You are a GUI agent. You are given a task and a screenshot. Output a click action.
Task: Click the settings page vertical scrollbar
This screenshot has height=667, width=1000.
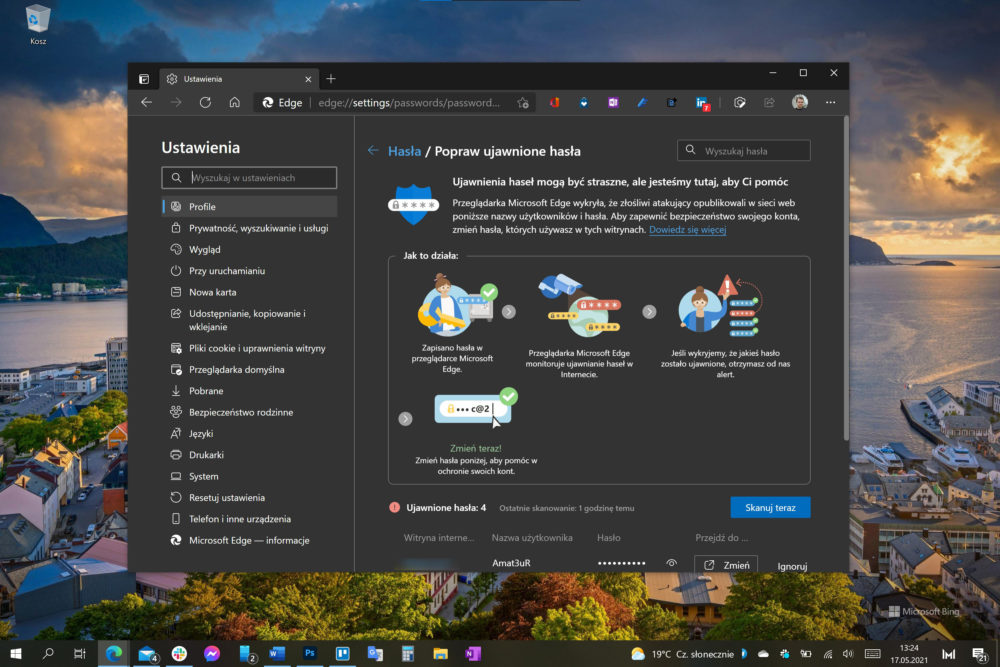point(846,279)
